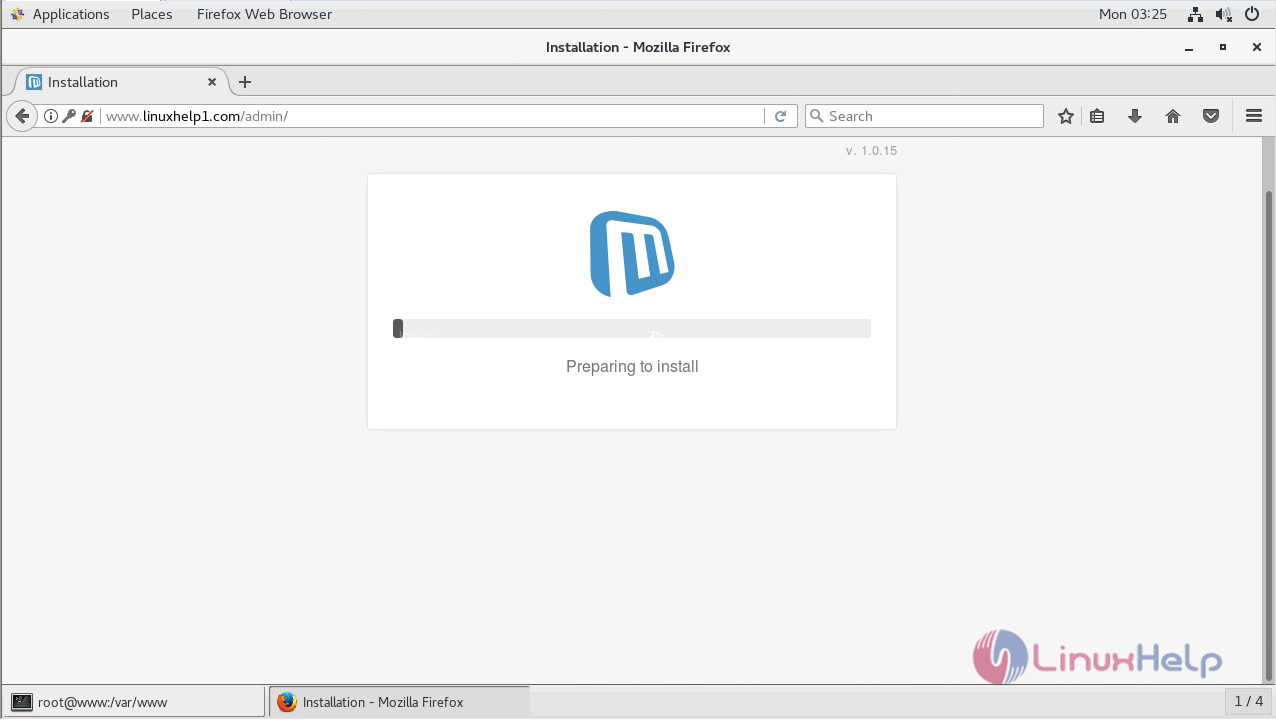Click the insecure connection lock icon

pos(87,116)
